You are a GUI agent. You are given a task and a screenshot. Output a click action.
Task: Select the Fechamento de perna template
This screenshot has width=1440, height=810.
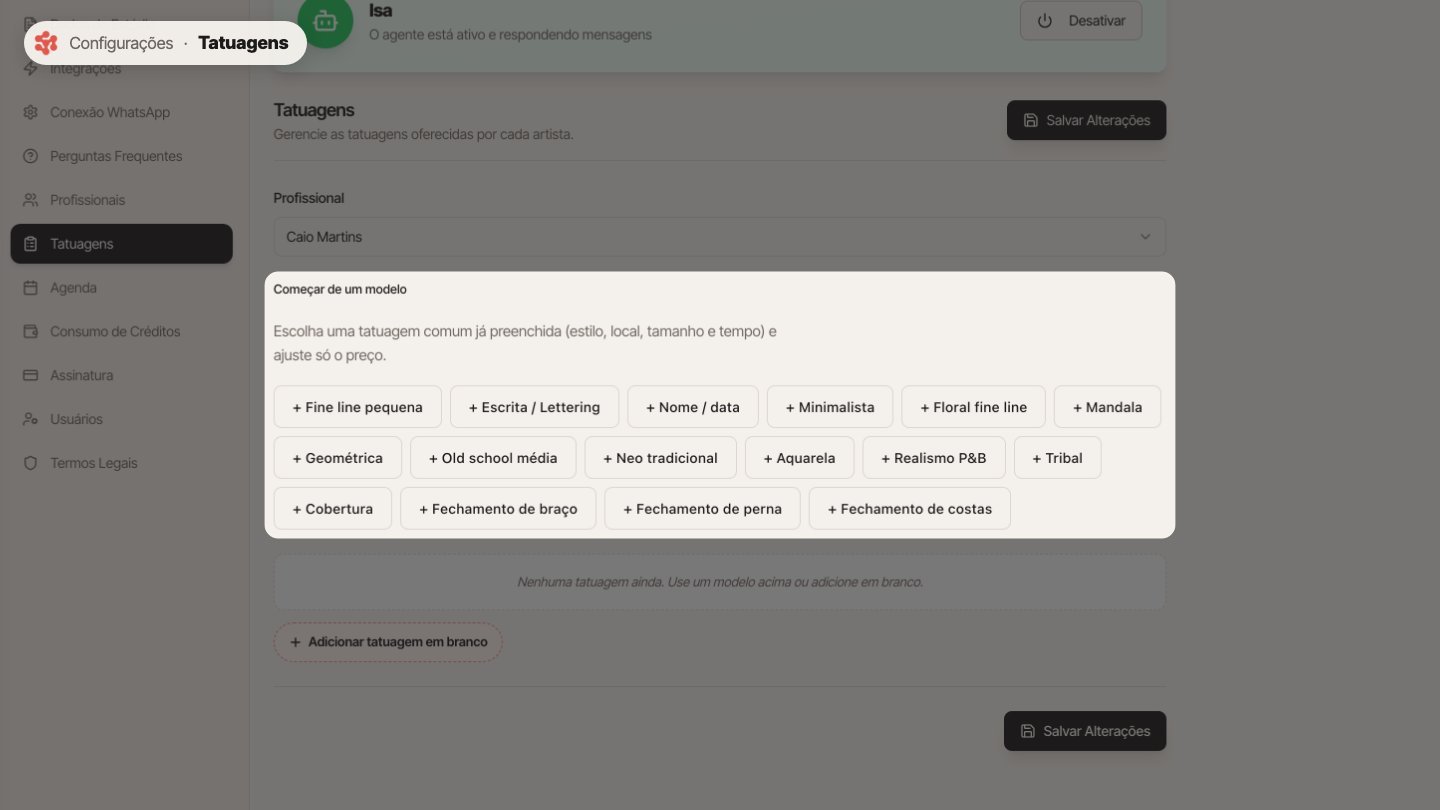click(703, 509)
